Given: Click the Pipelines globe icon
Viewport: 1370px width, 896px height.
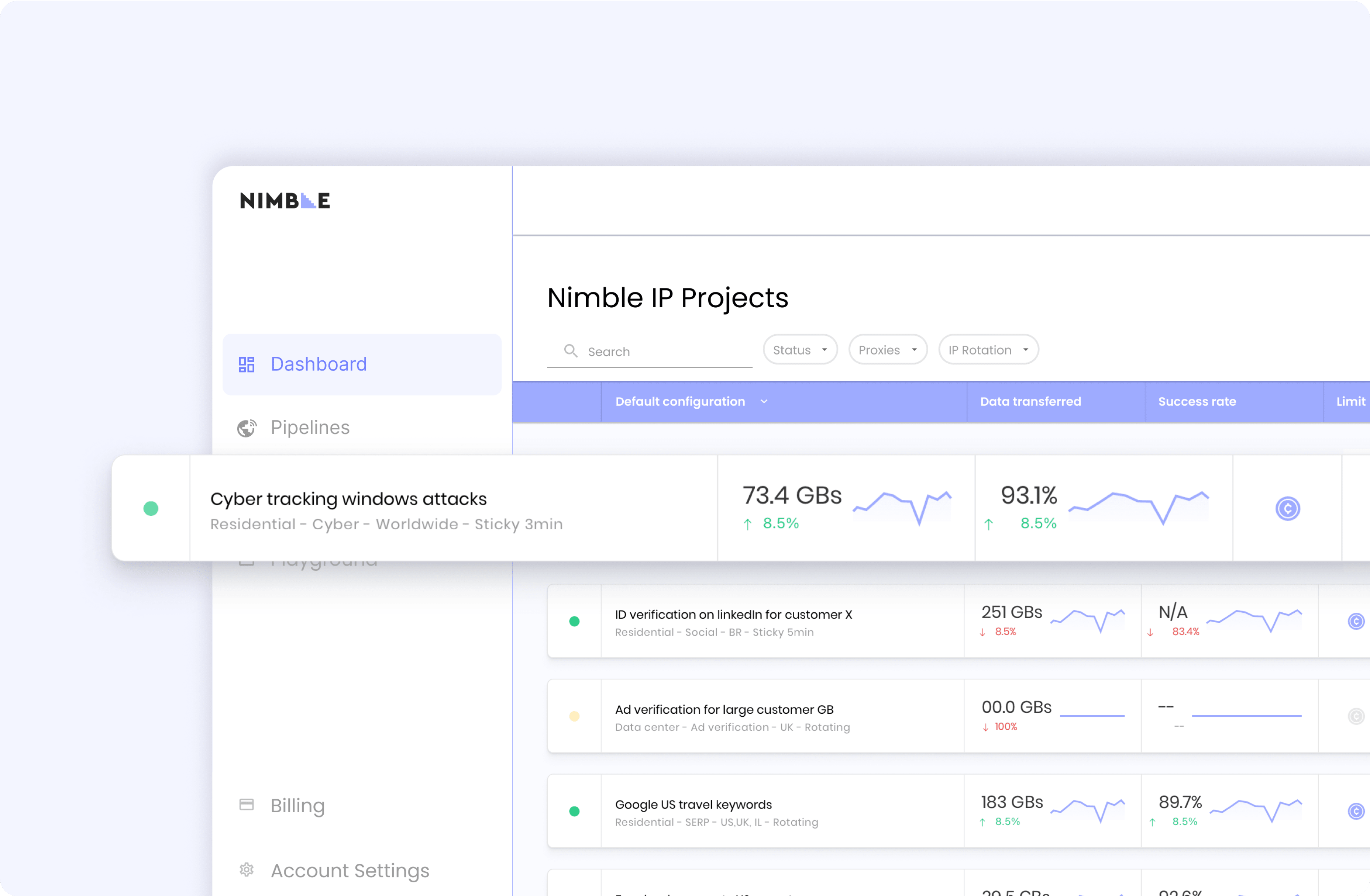Looking at the screenshot, I should pos(247,428).
